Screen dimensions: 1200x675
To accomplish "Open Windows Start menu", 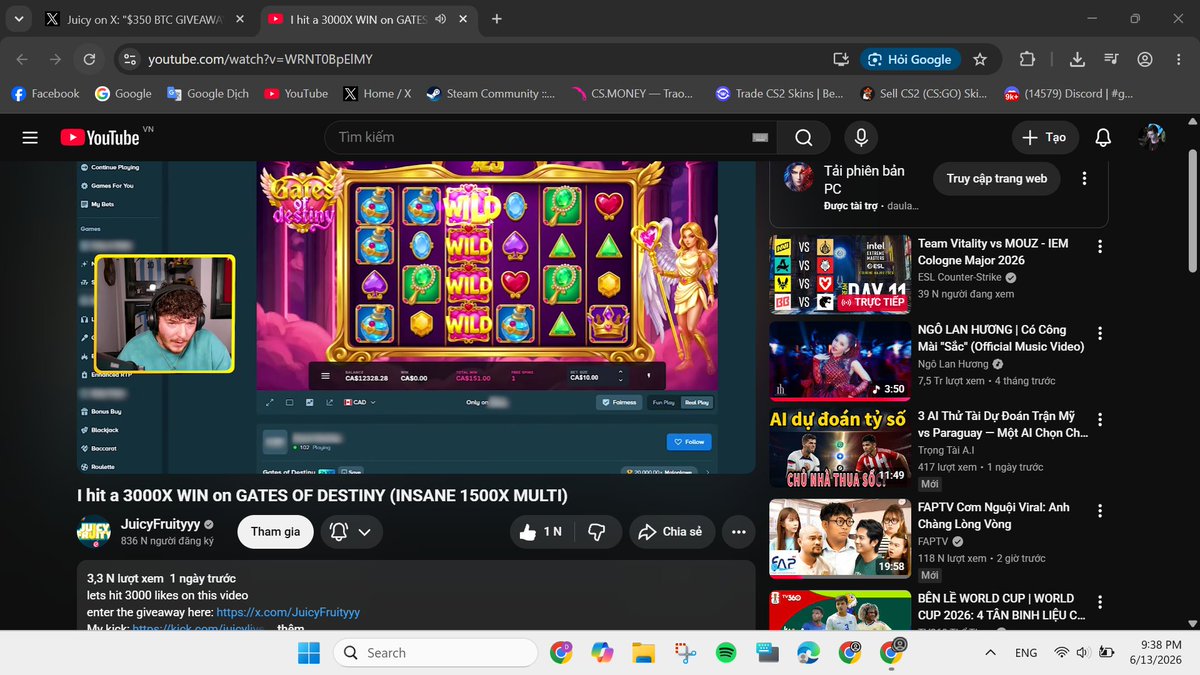I will click(309, 653).
